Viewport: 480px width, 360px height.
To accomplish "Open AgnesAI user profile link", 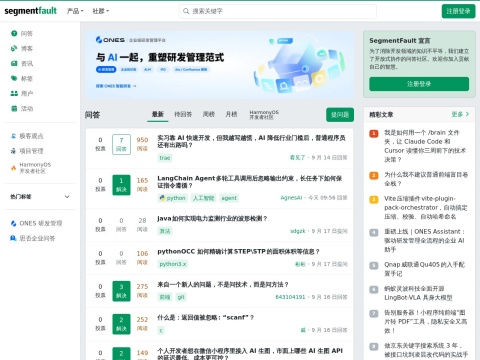I will coord(291,198).
